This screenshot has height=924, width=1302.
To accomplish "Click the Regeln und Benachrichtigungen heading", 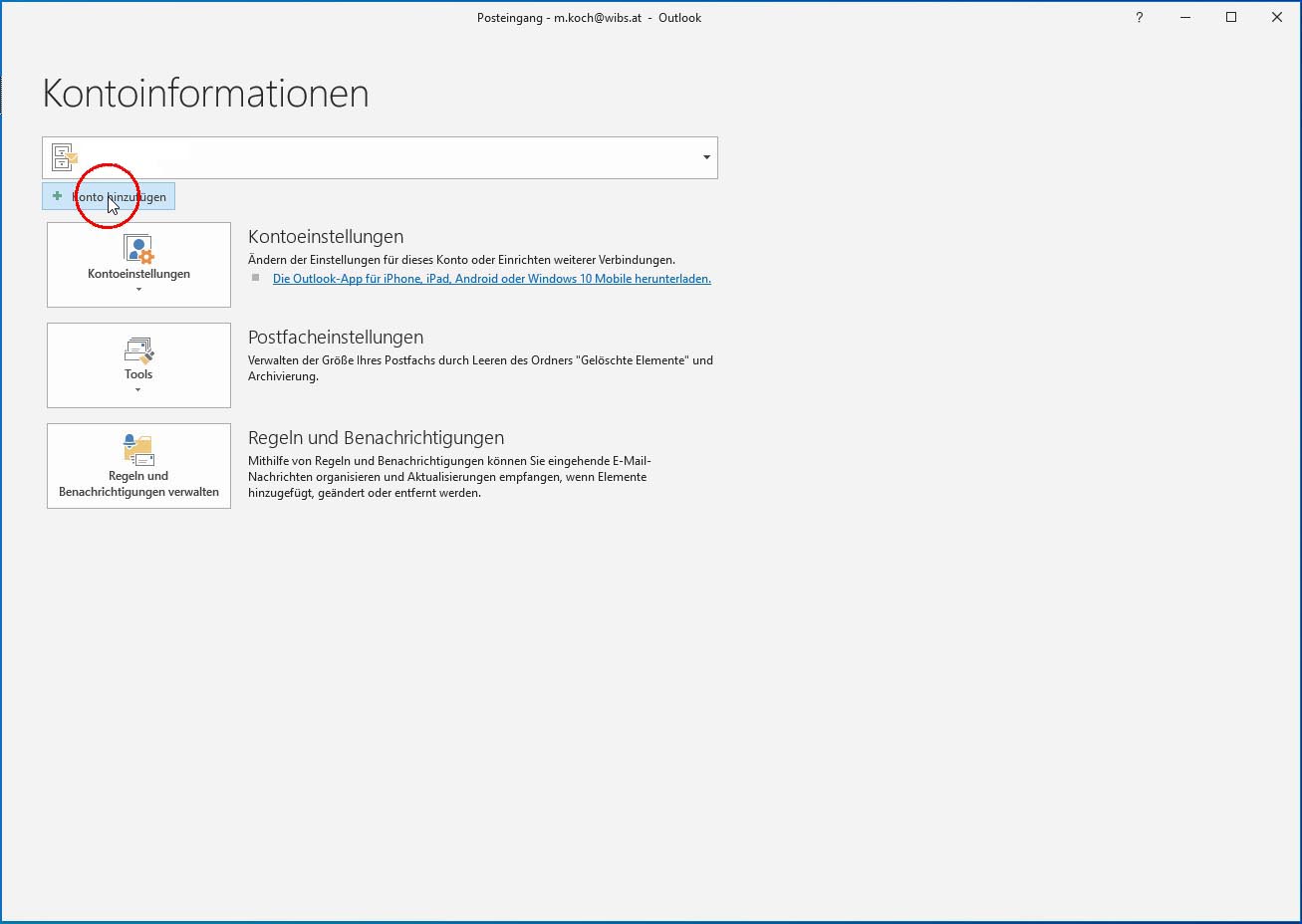I will [x=376, y=438].
